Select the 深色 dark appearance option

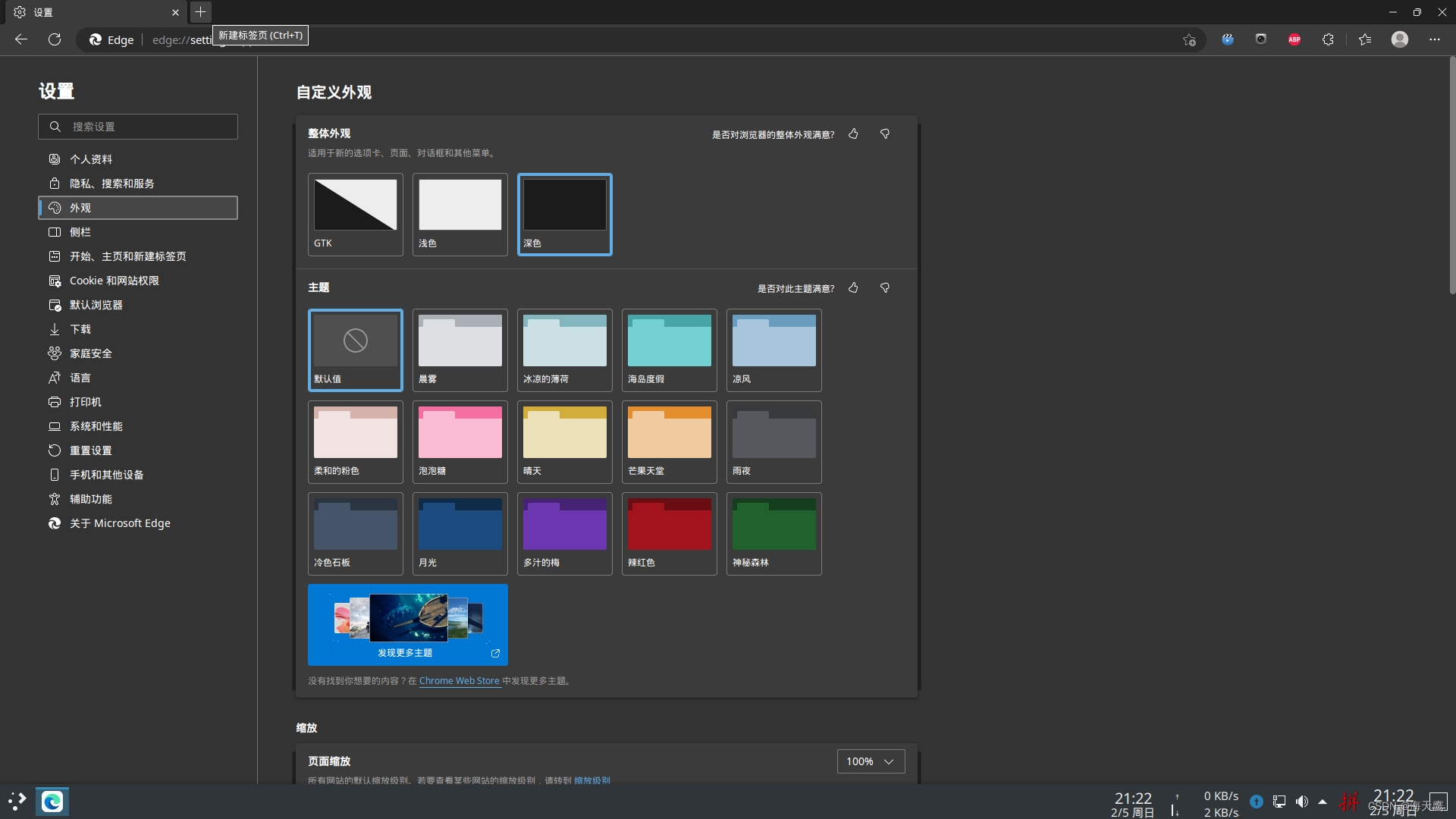[564, 214]
